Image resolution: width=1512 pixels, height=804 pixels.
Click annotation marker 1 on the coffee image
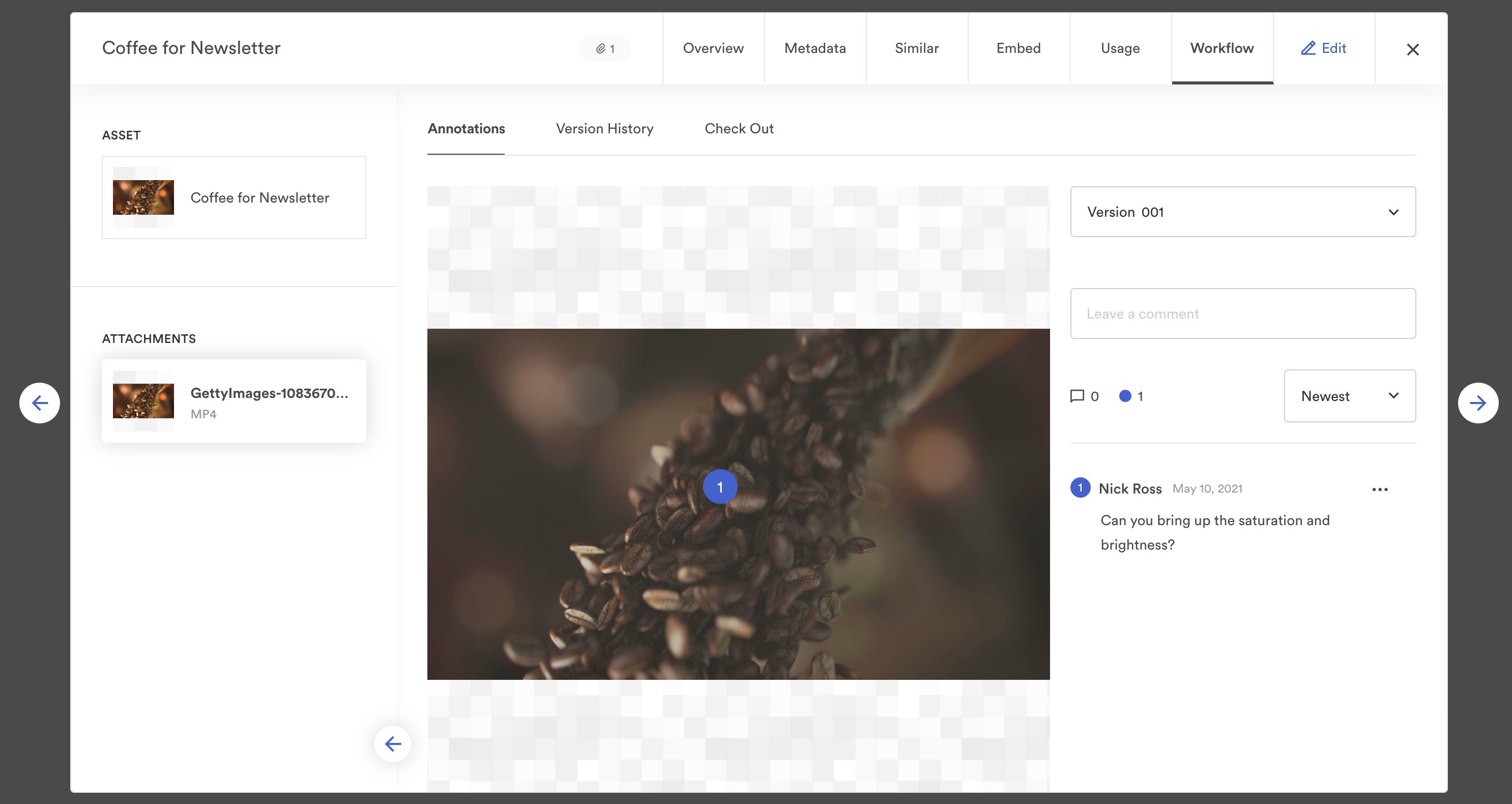click(720, 487)
